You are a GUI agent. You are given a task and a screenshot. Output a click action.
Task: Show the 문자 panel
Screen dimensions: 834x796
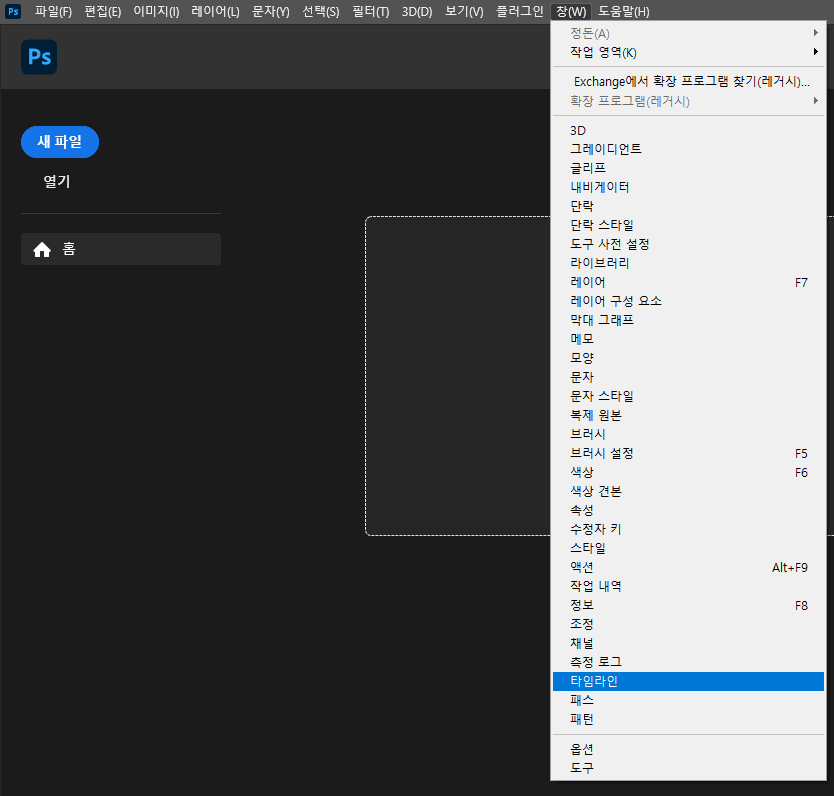pos(688,377)
